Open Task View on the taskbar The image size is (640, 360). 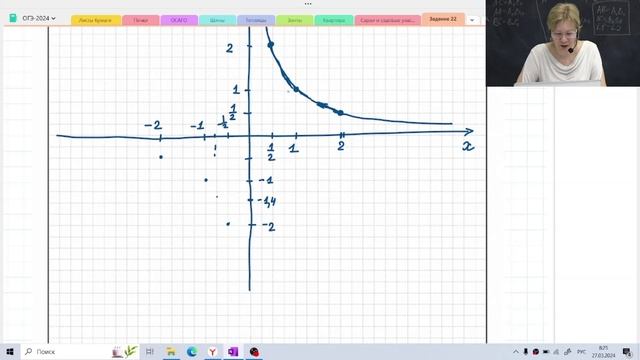[x=150, y=351]
